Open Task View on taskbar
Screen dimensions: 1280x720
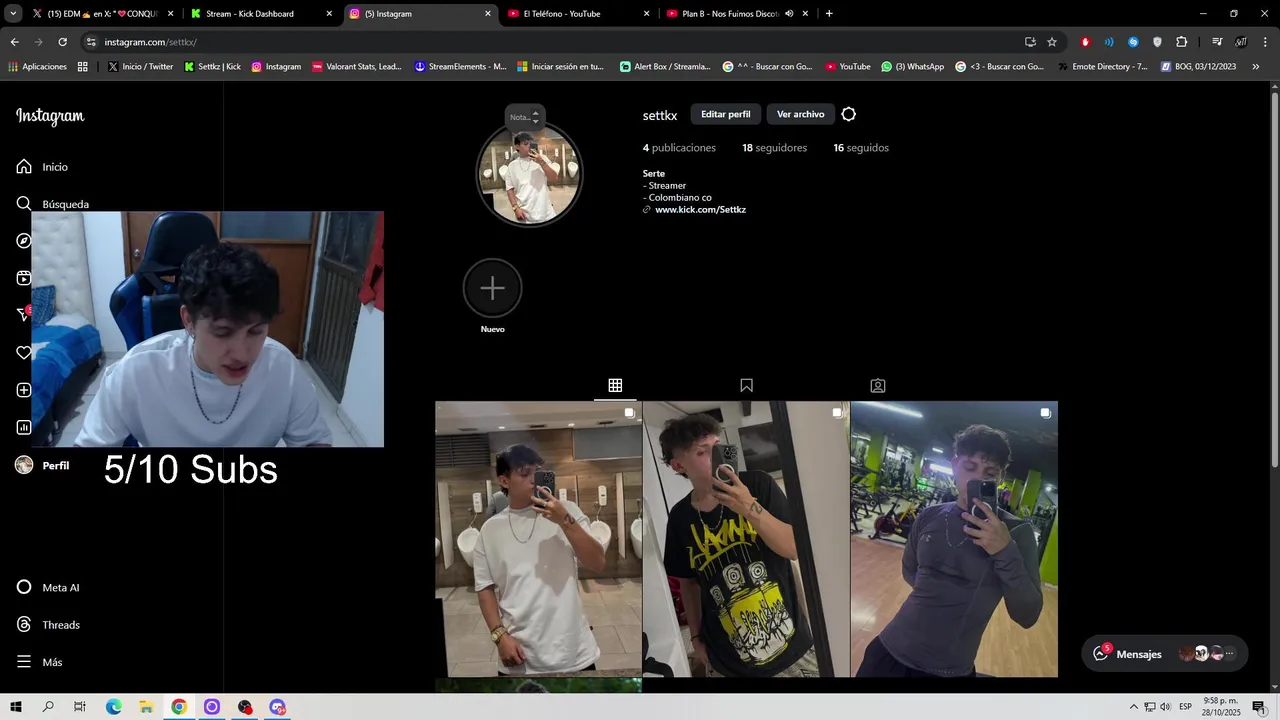[80, 707]
